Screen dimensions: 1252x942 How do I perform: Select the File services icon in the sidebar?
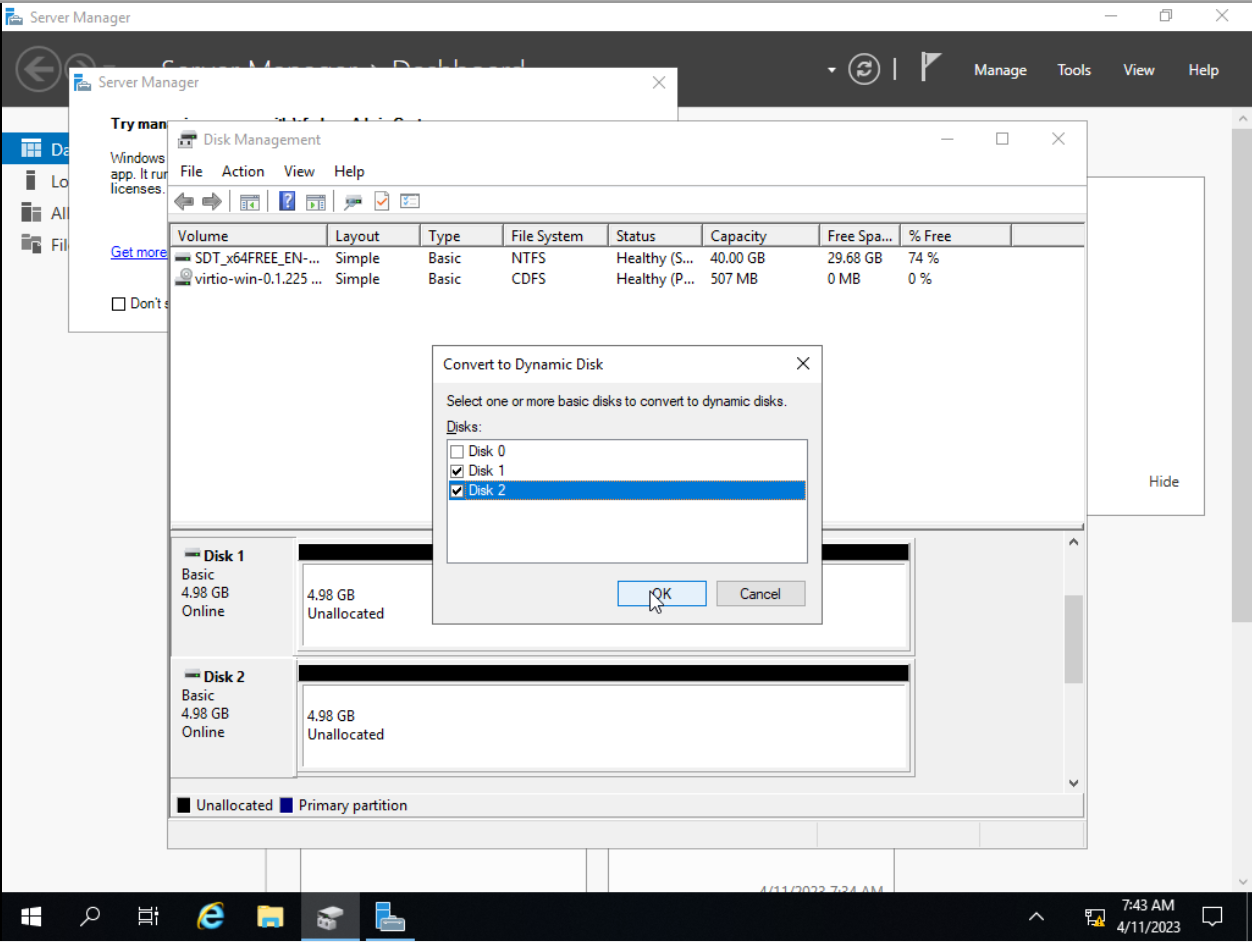(31, 244)
